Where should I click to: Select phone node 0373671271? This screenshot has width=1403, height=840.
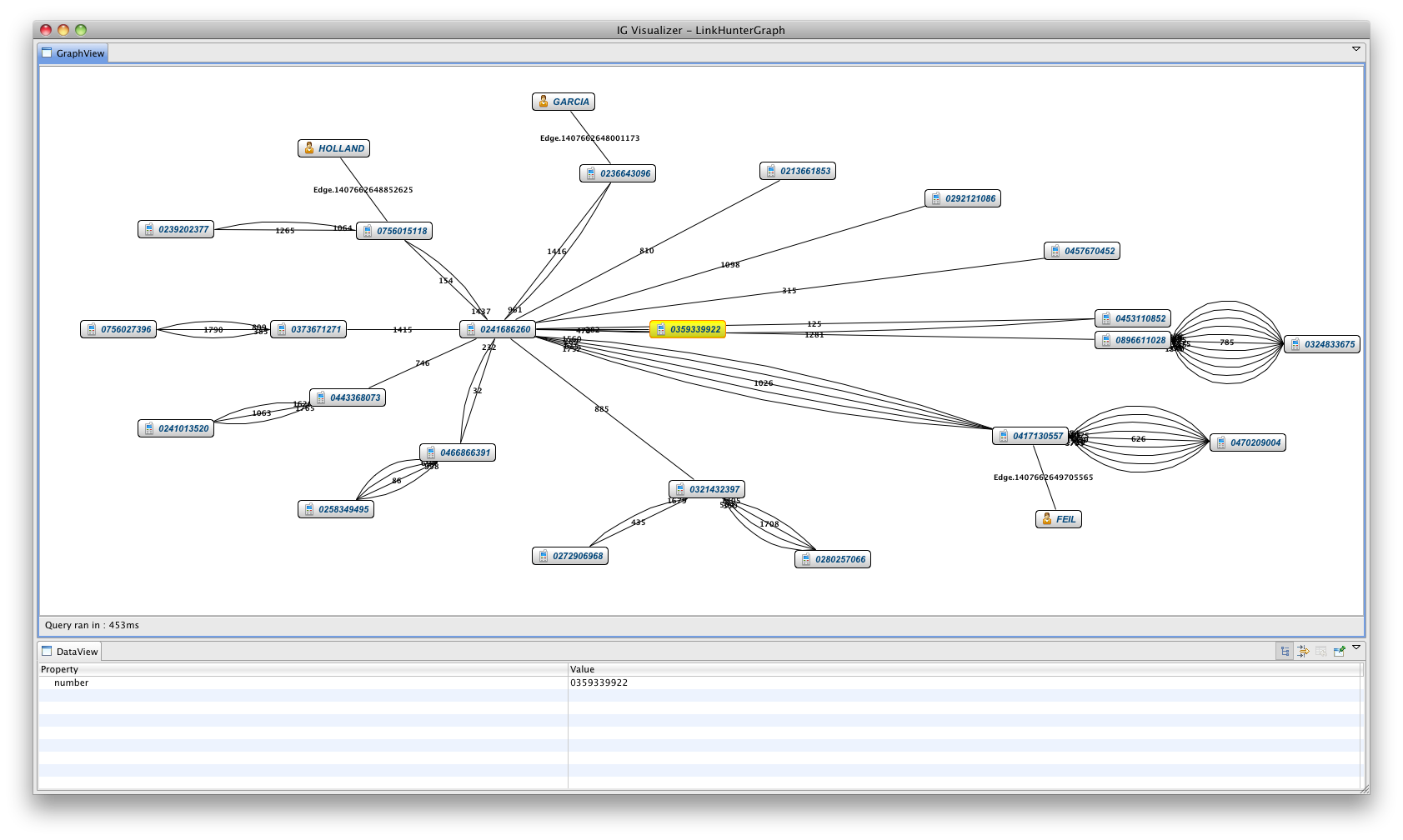[x=308, y=329]
